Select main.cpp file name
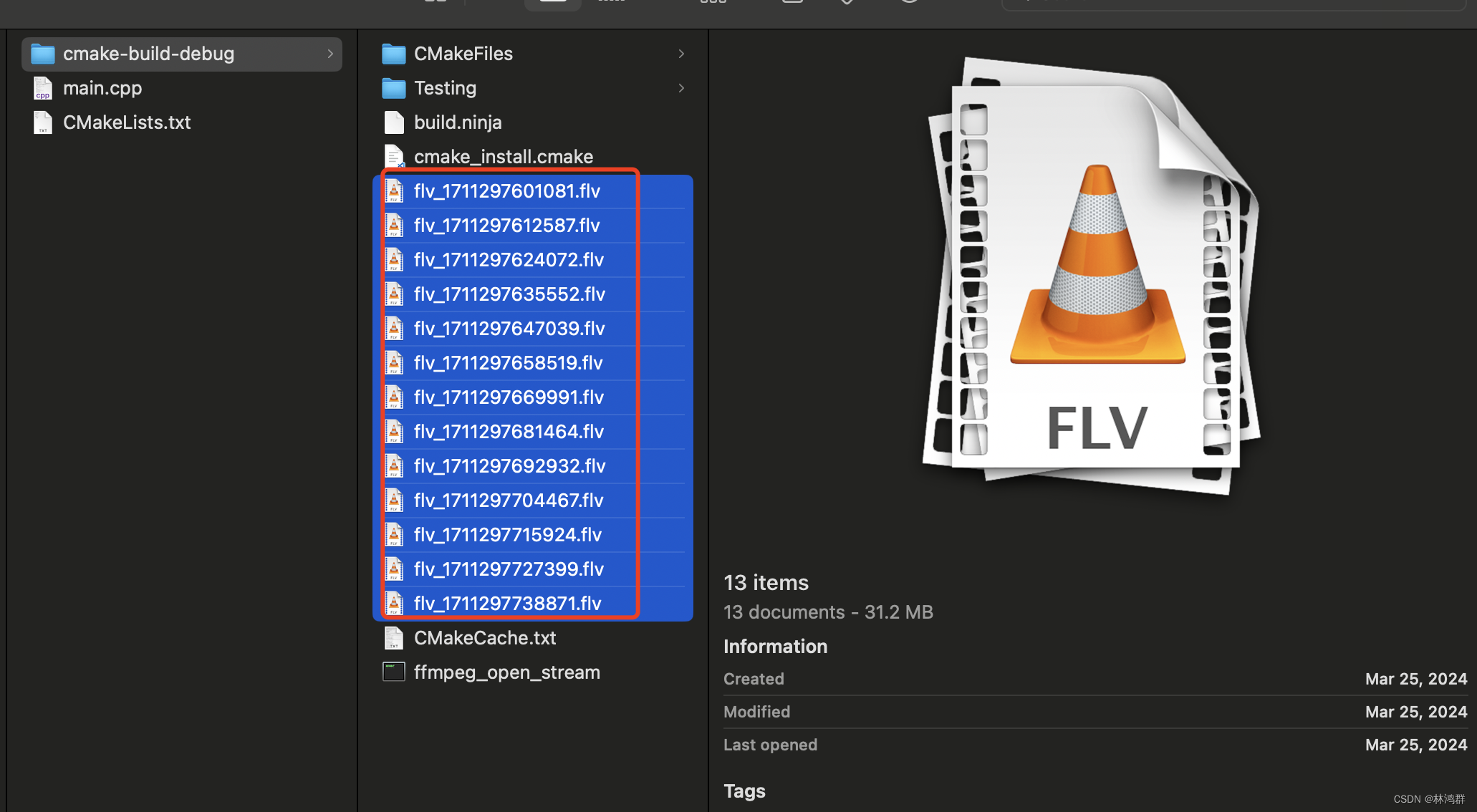Image resolution: width=1477 pixels, height=812 pixels. click(102, 88)
